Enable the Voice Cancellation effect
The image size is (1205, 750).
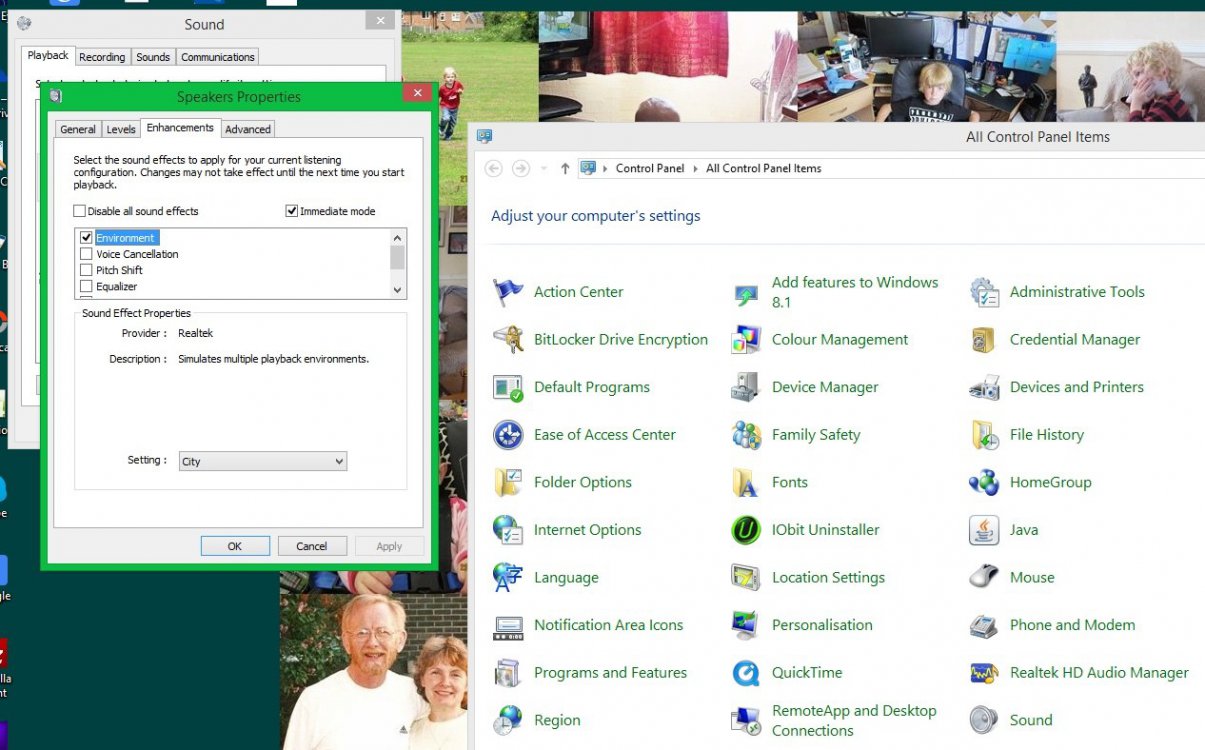(x=86, y=254)
